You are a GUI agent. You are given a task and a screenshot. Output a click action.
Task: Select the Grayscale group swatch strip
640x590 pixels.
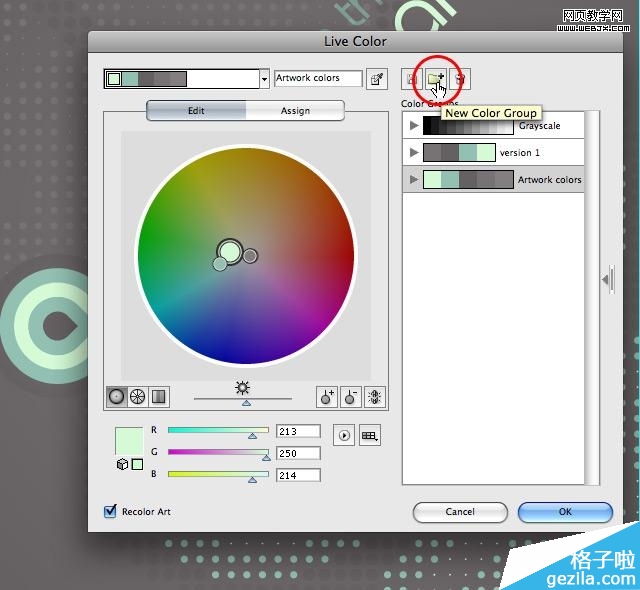468,125
